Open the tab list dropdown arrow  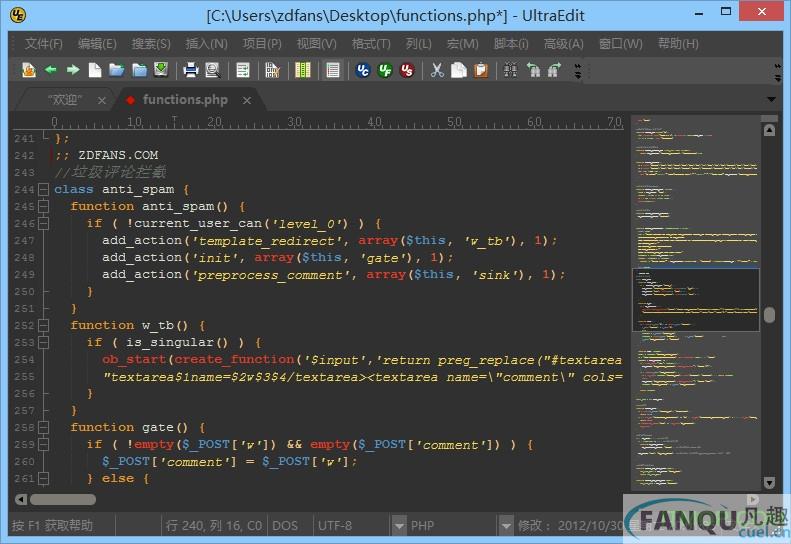pos(771,99)
